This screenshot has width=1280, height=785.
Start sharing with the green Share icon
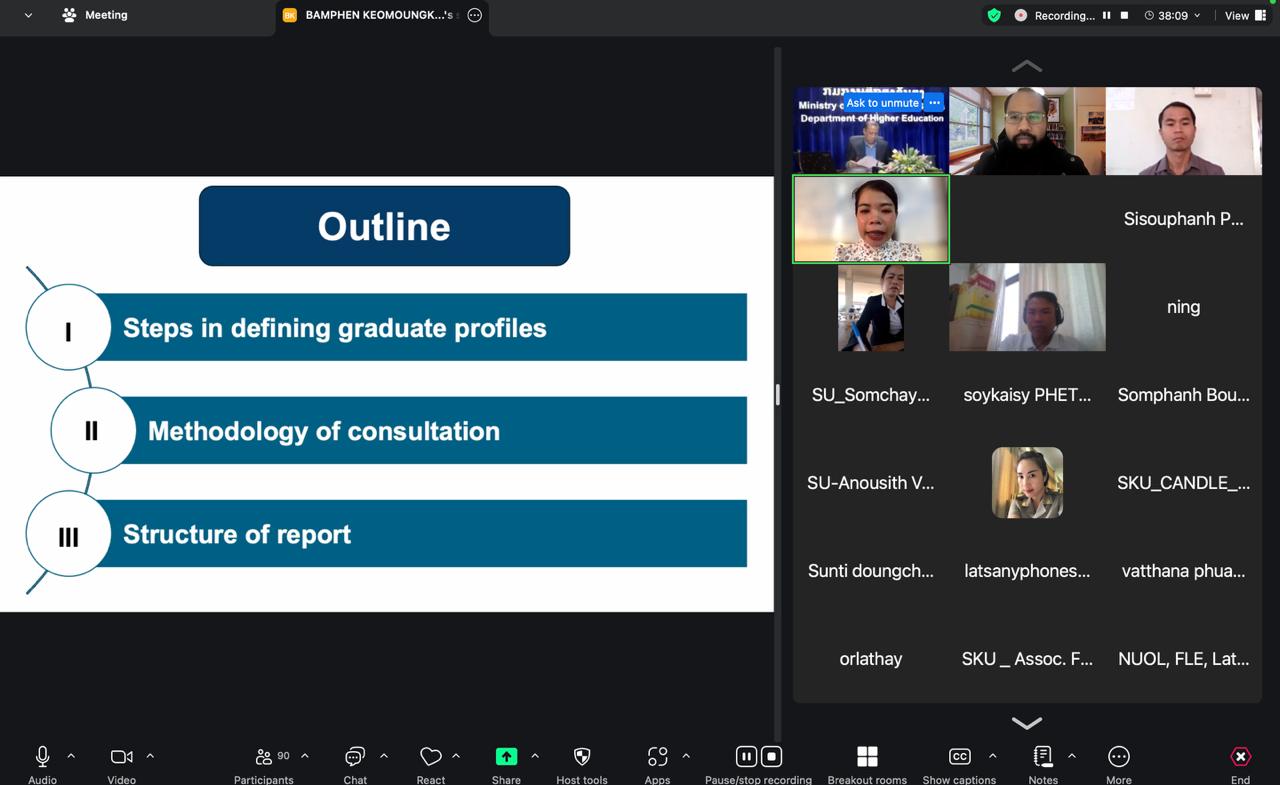[506, 758]
